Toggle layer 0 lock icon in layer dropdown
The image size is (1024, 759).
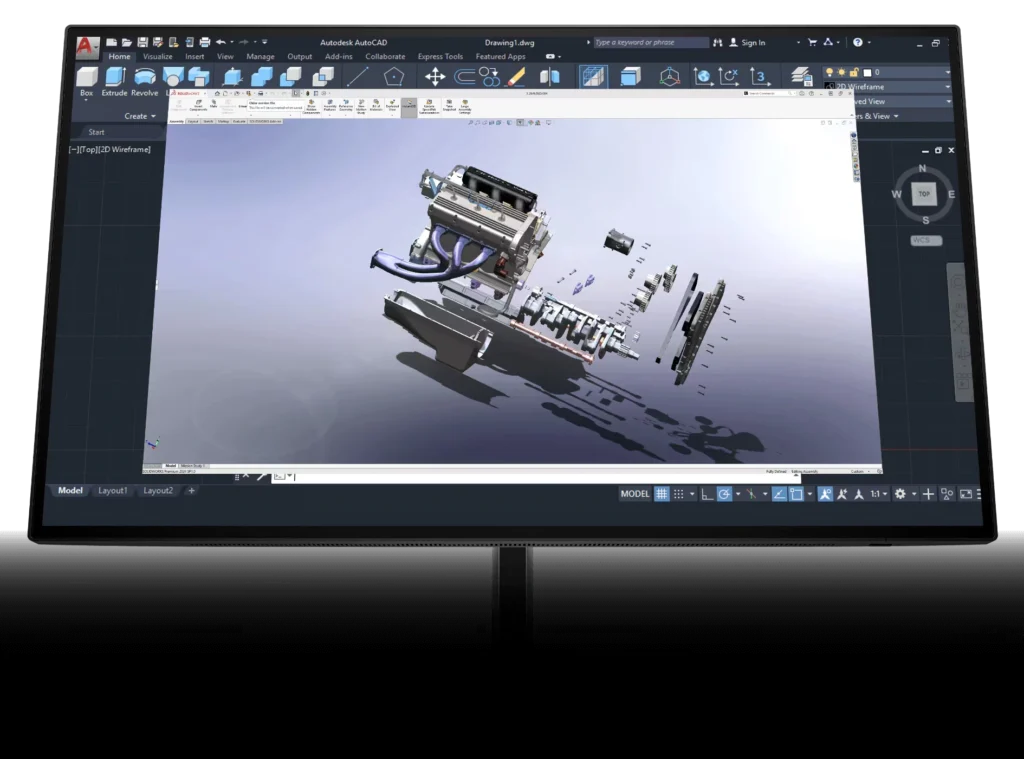[854, 72]
